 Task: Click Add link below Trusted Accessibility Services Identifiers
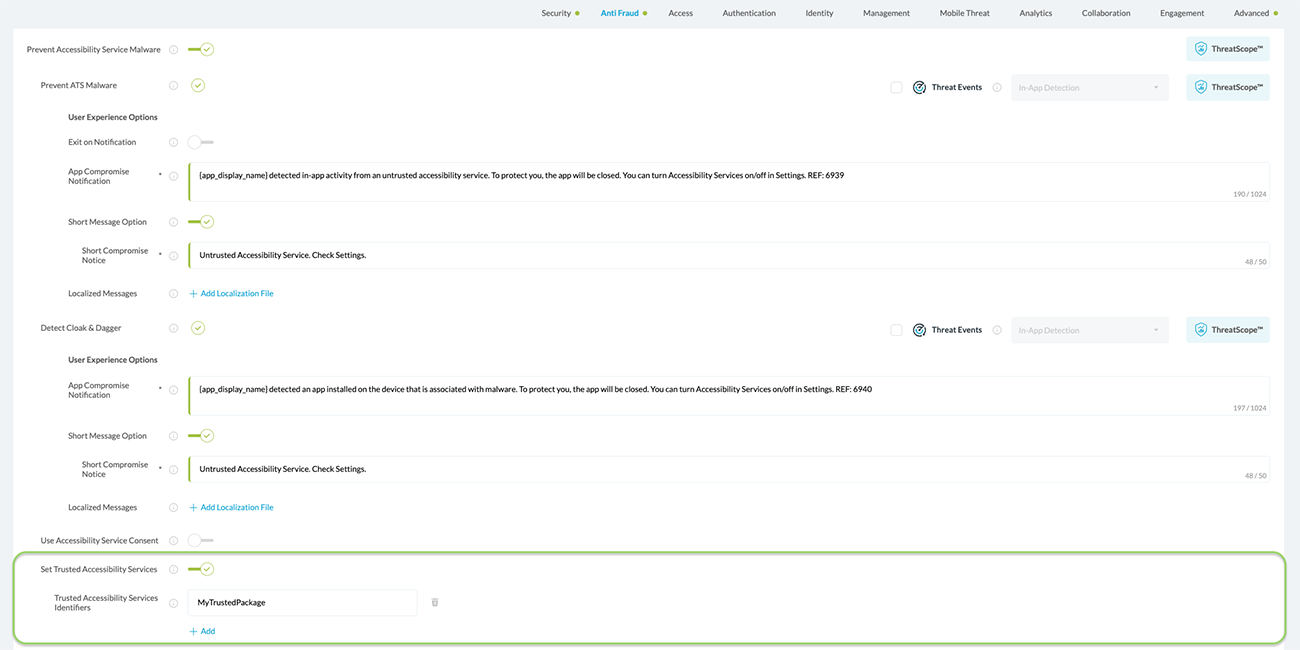click(202, 632)
